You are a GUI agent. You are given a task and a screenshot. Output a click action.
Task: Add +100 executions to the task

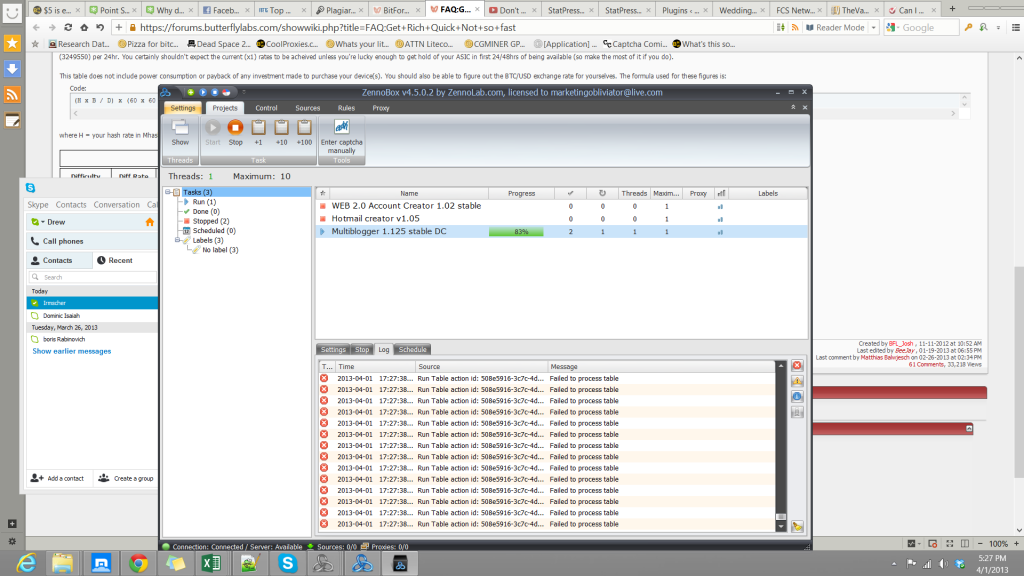click(x=304, y=133)
